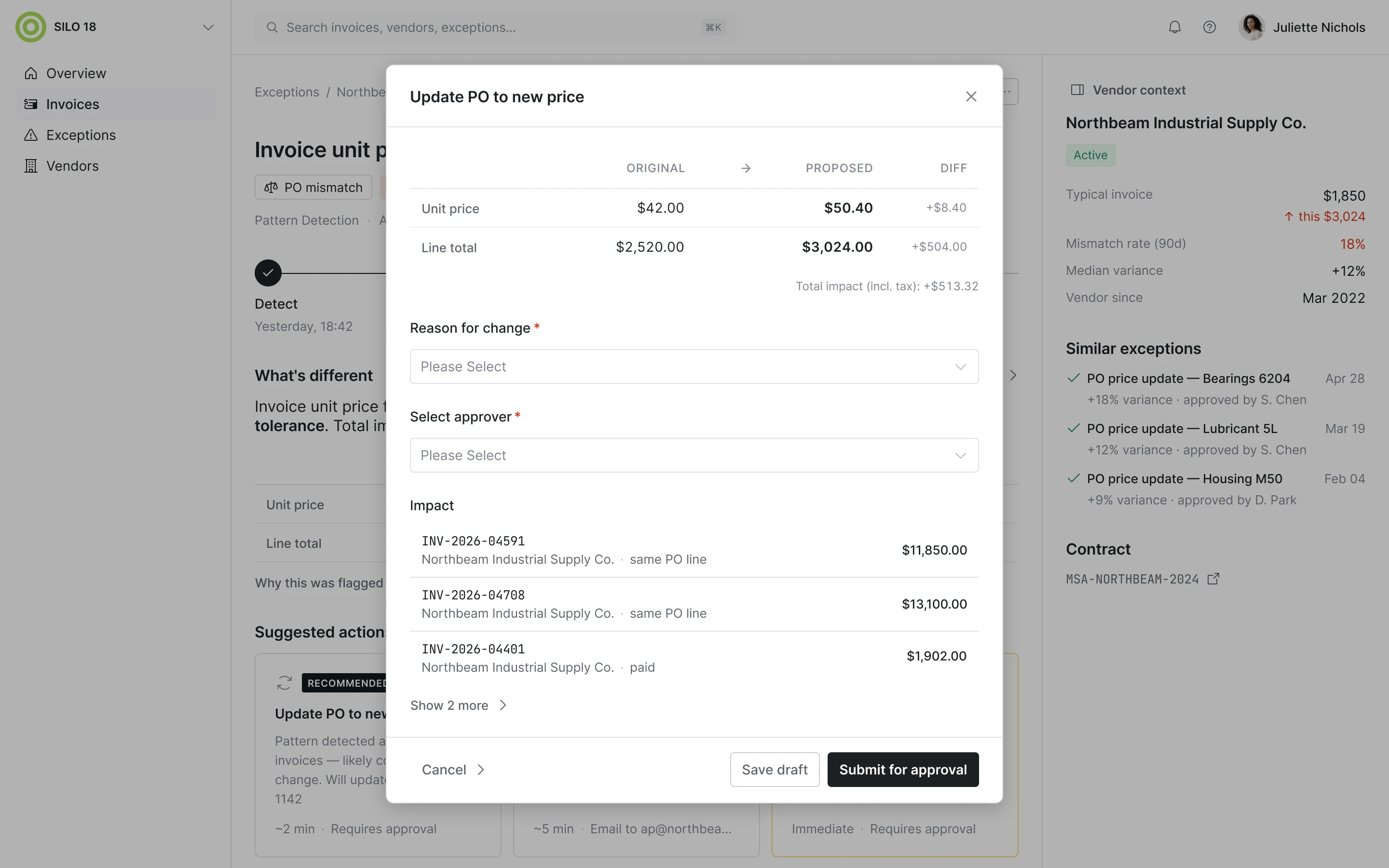Click the external link icon beside contract

click(1213, 579)
